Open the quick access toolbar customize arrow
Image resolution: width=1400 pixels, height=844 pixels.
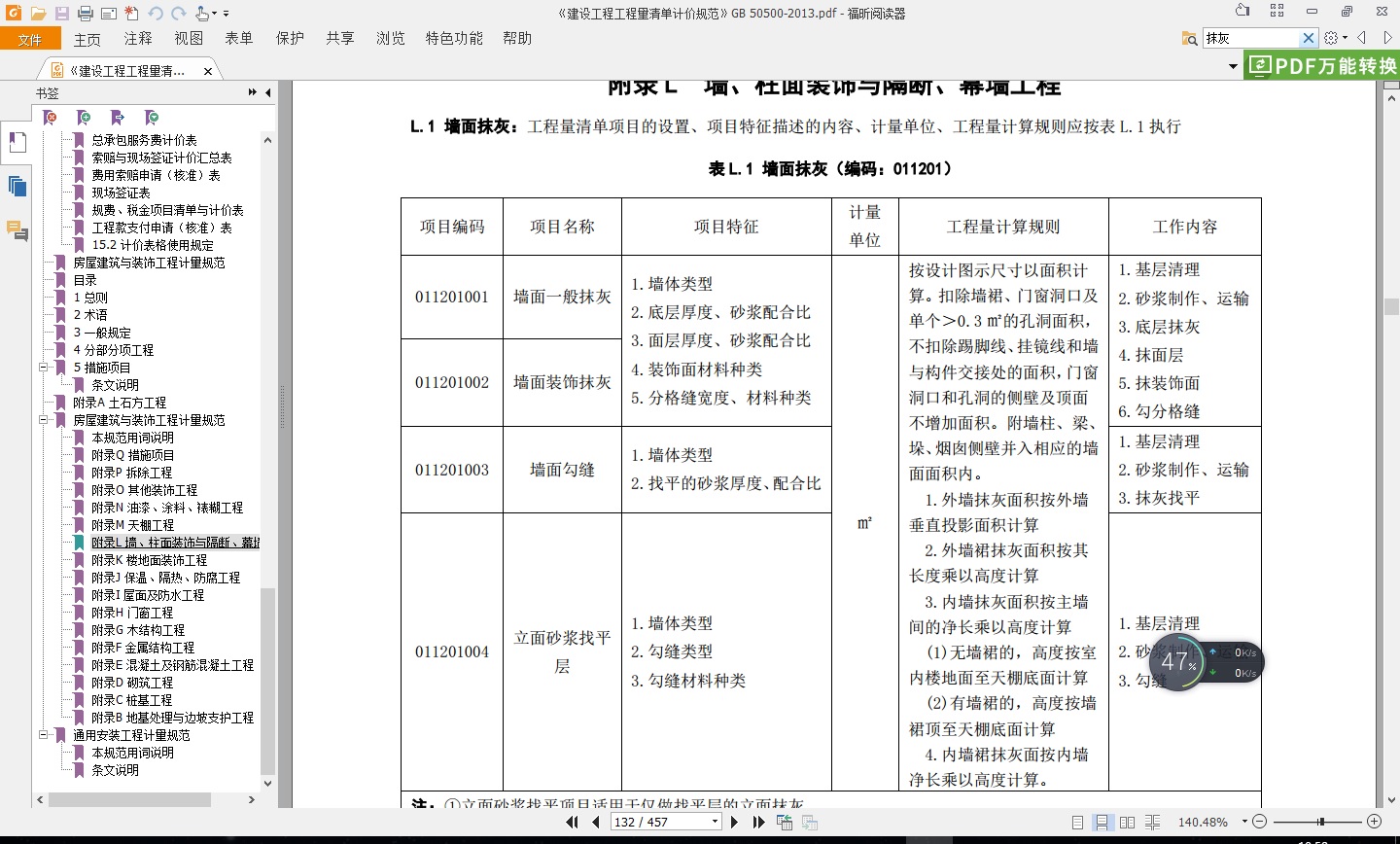tap(227, 15)
